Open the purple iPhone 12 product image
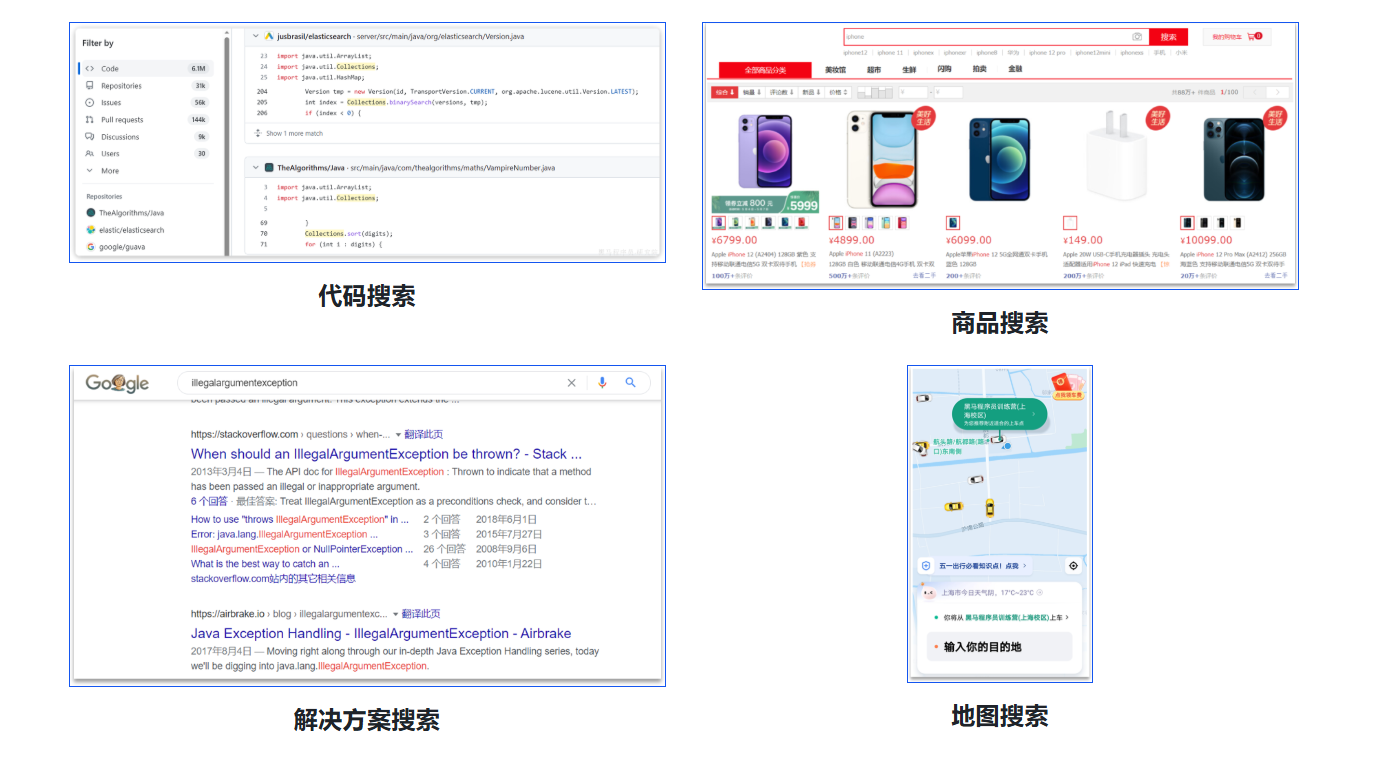Image resolution: width=1398 pixels, height=774 pixels. [764, 150]
